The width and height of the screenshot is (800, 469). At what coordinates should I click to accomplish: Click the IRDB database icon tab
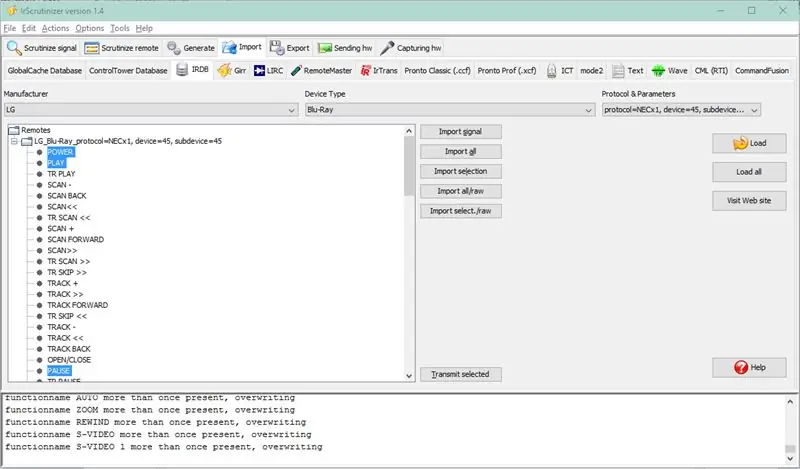[192, 70]
